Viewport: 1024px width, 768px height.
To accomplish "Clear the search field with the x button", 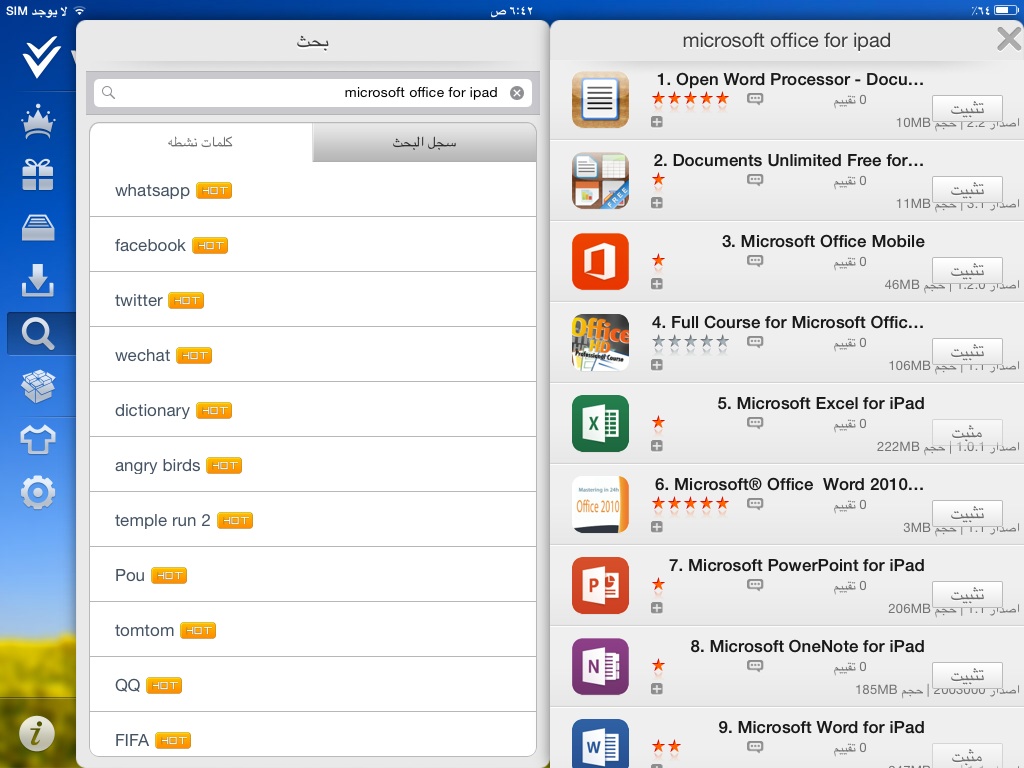I will click(517, 93).
